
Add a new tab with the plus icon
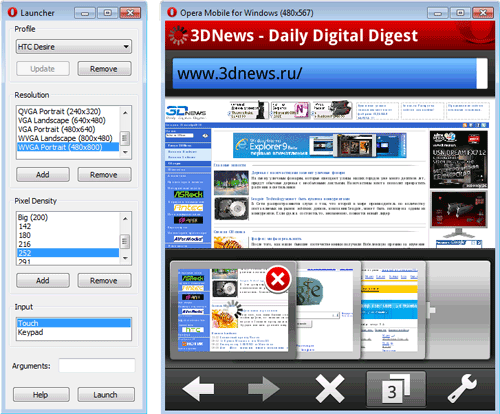432,310
